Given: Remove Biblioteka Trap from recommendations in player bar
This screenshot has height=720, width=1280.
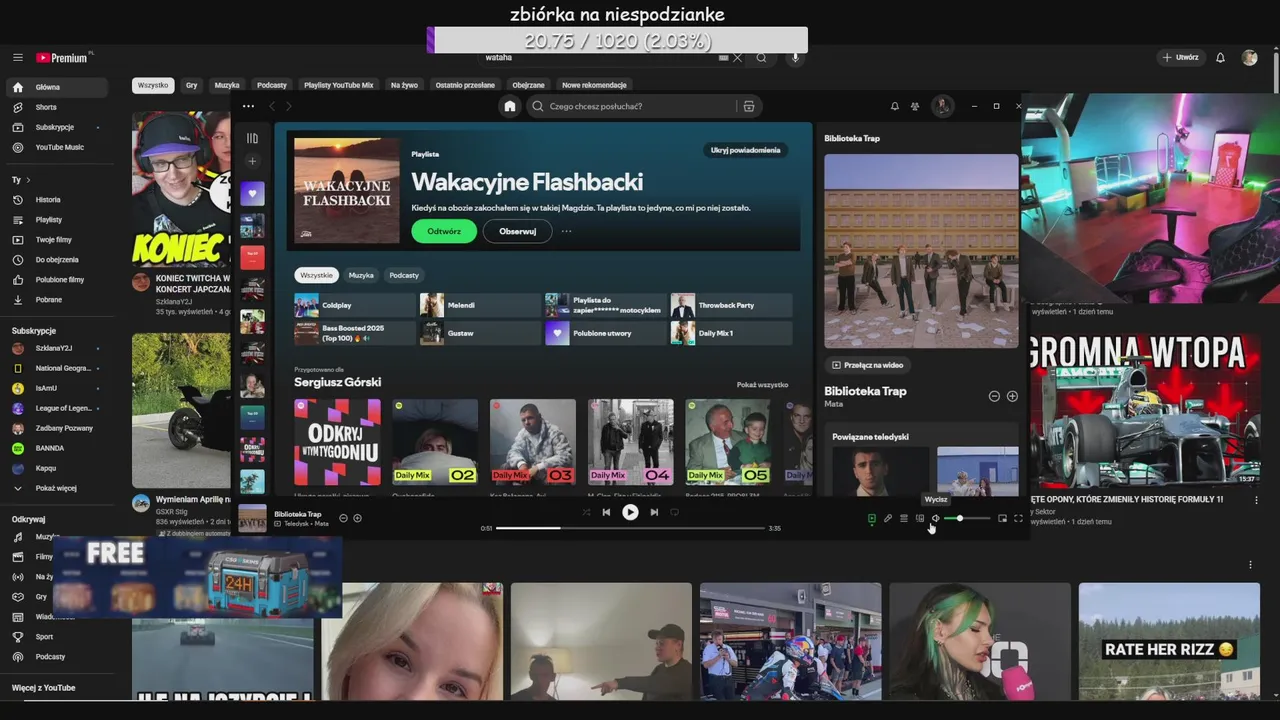Looking at the screenshot, I should point(343,518).
